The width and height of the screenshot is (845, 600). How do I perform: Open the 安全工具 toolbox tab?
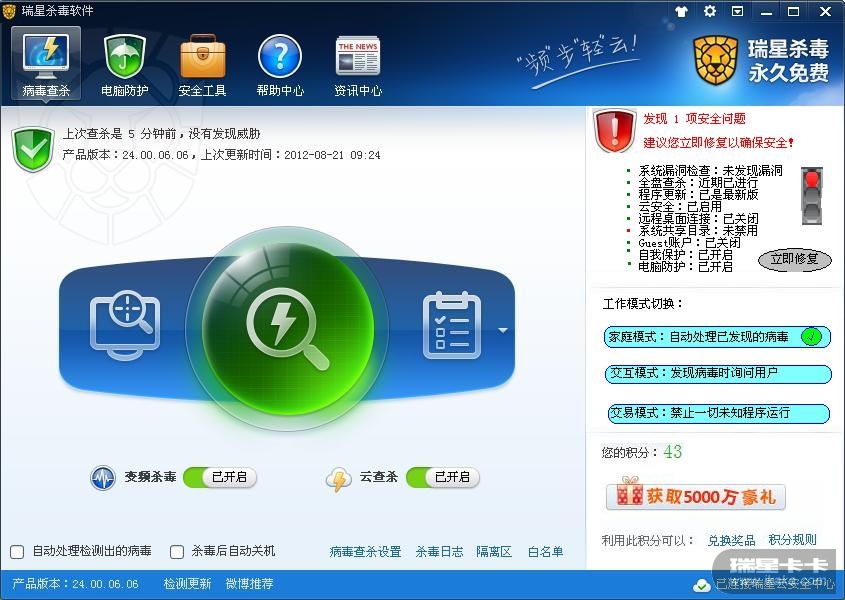(x=203, y=65)
